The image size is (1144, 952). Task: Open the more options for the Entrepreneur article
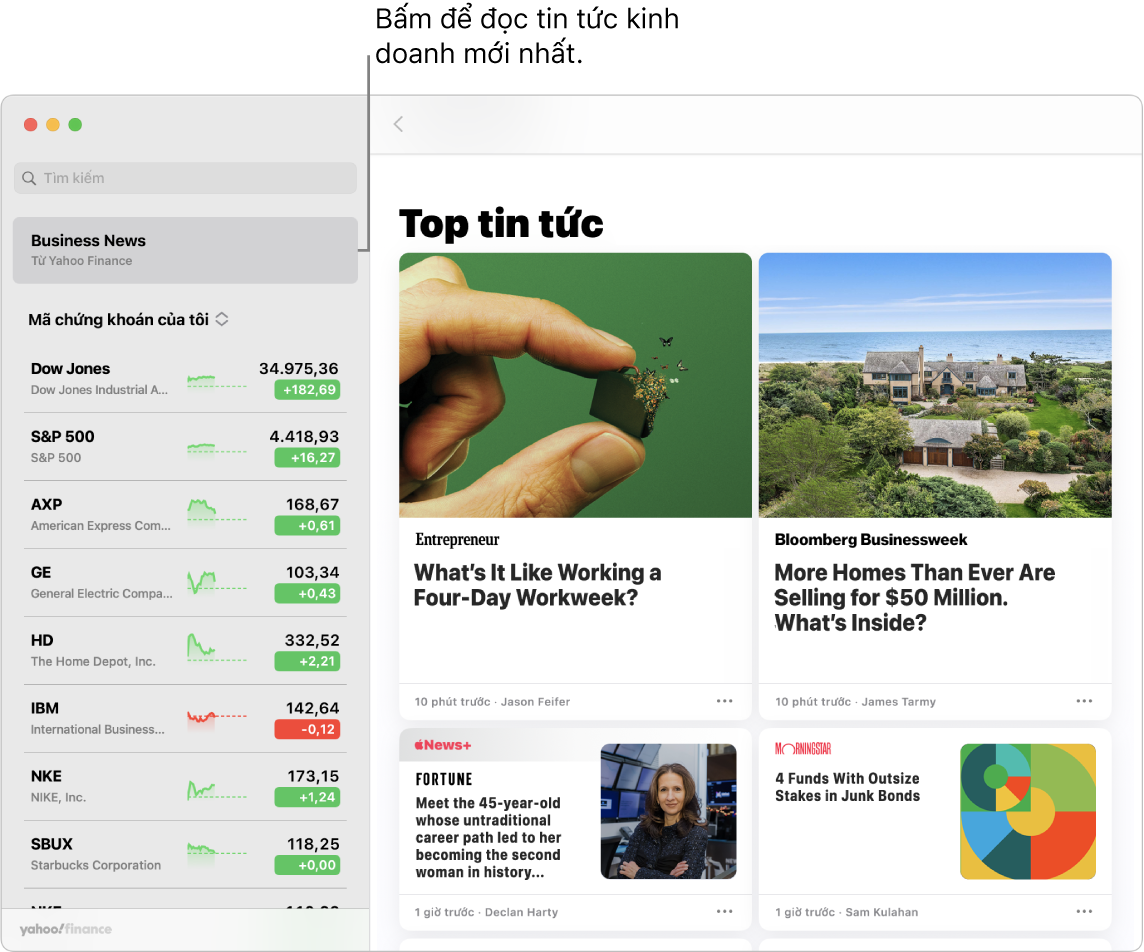tap(724, 701)
